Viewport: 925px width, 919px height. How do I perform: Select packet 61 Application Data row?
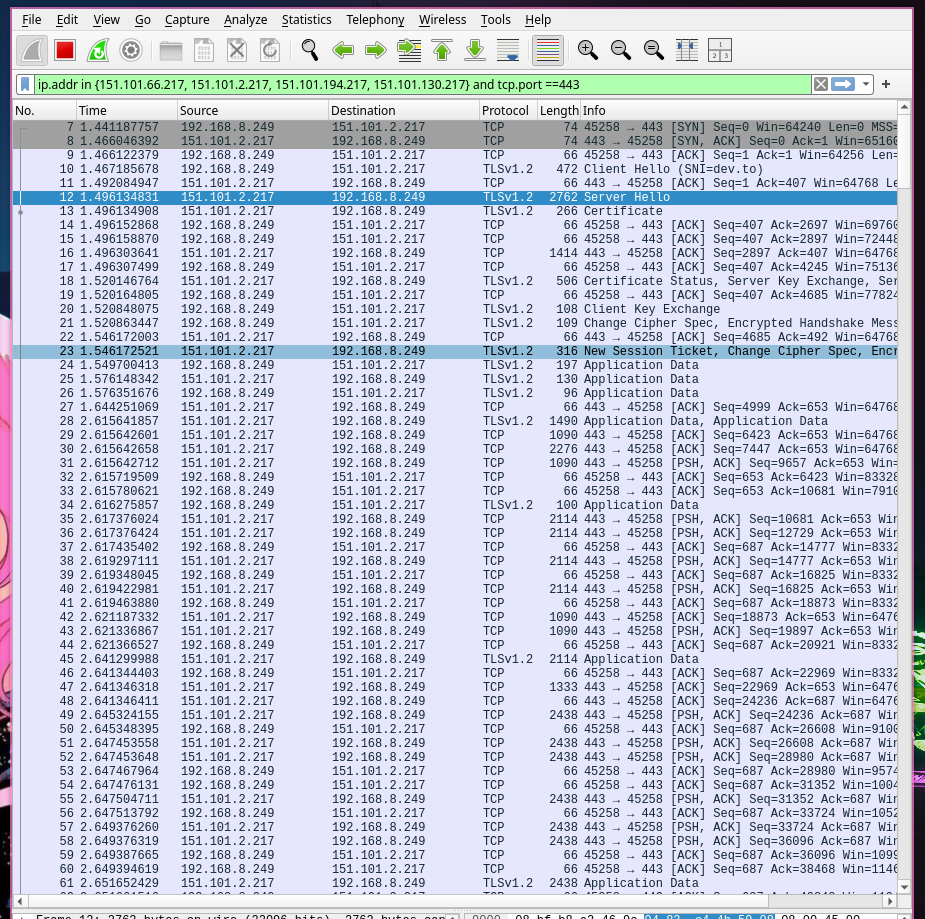[x=455, y=883]
